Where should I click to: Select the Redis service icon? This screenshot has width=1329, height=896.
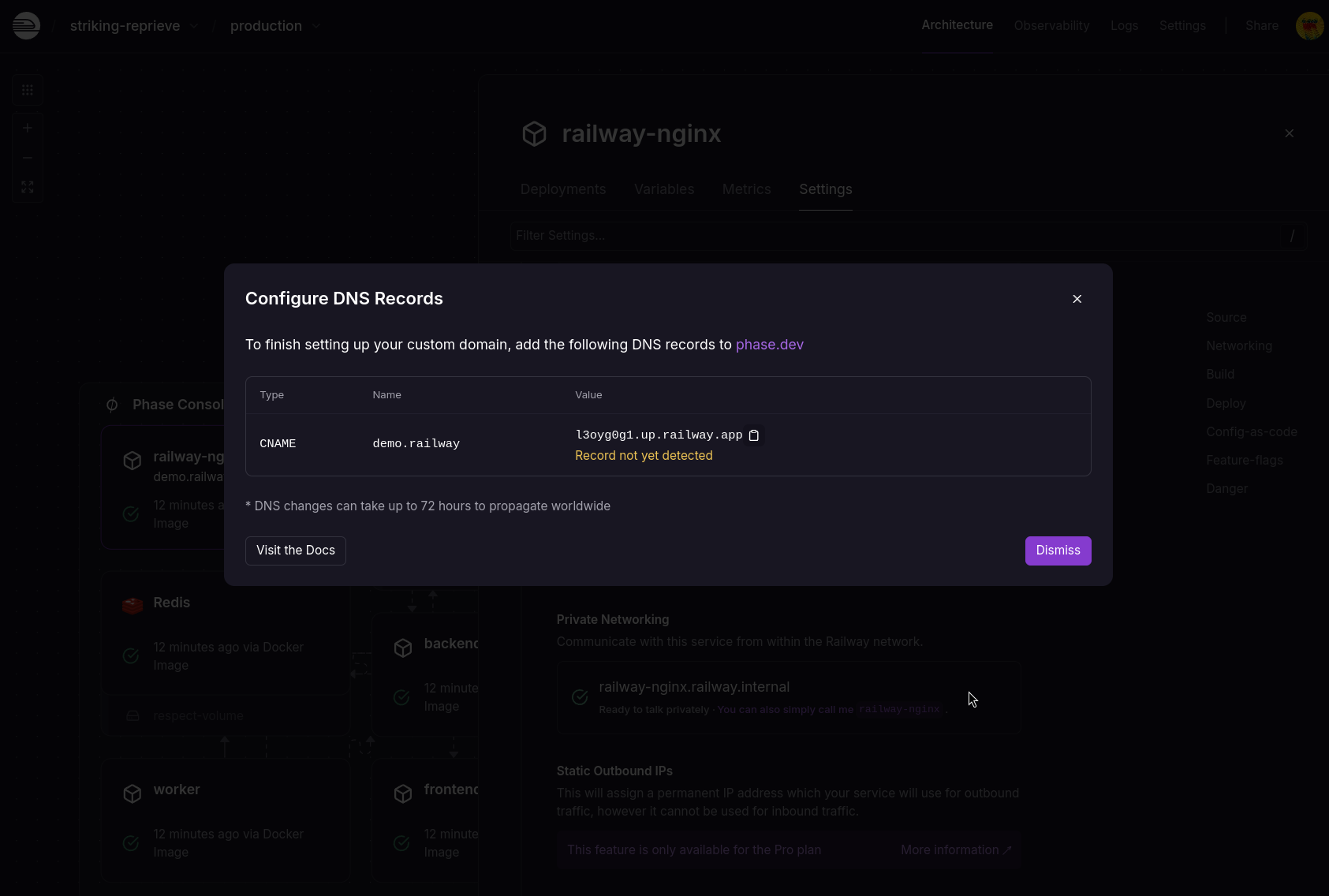pyautogui.click(x=133, y=605)
